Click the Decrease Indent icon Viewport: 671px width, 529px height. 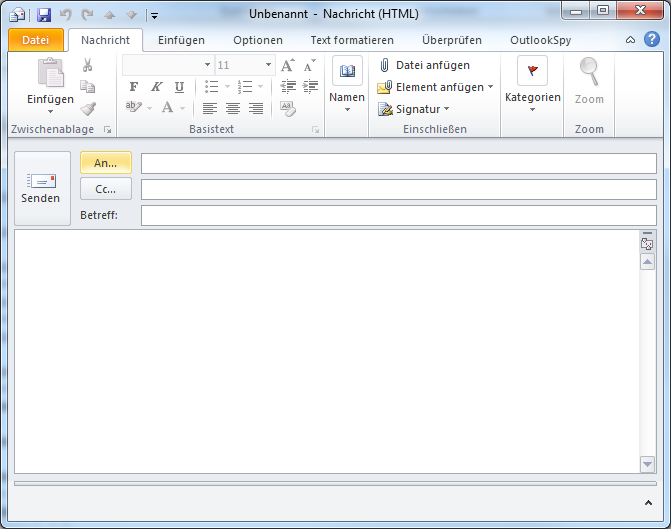(288, 86)
